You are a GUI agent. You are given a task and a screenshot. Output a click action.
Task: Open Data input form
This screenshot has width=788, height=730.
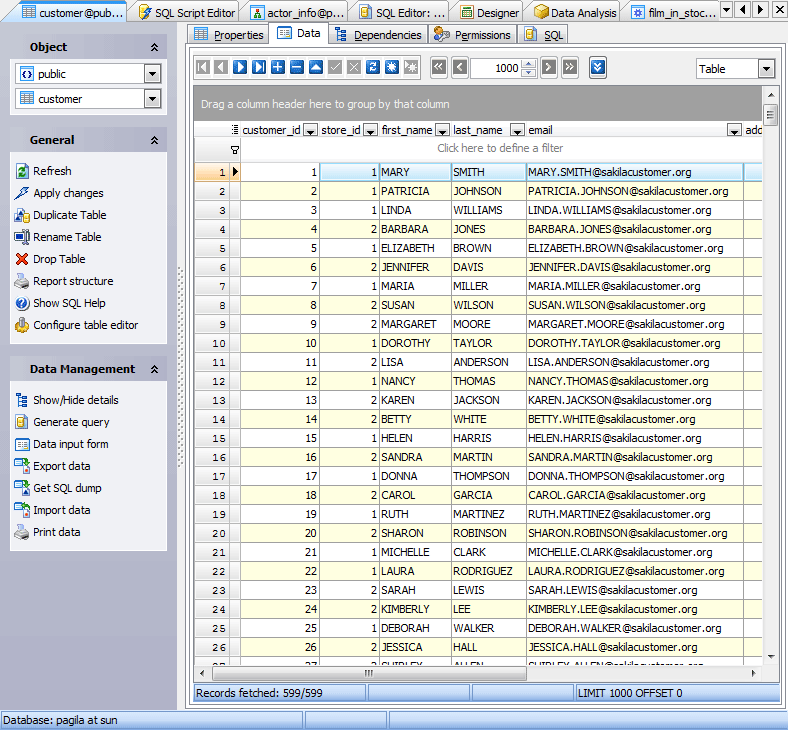pyautogui.click(x=71, y=445)
